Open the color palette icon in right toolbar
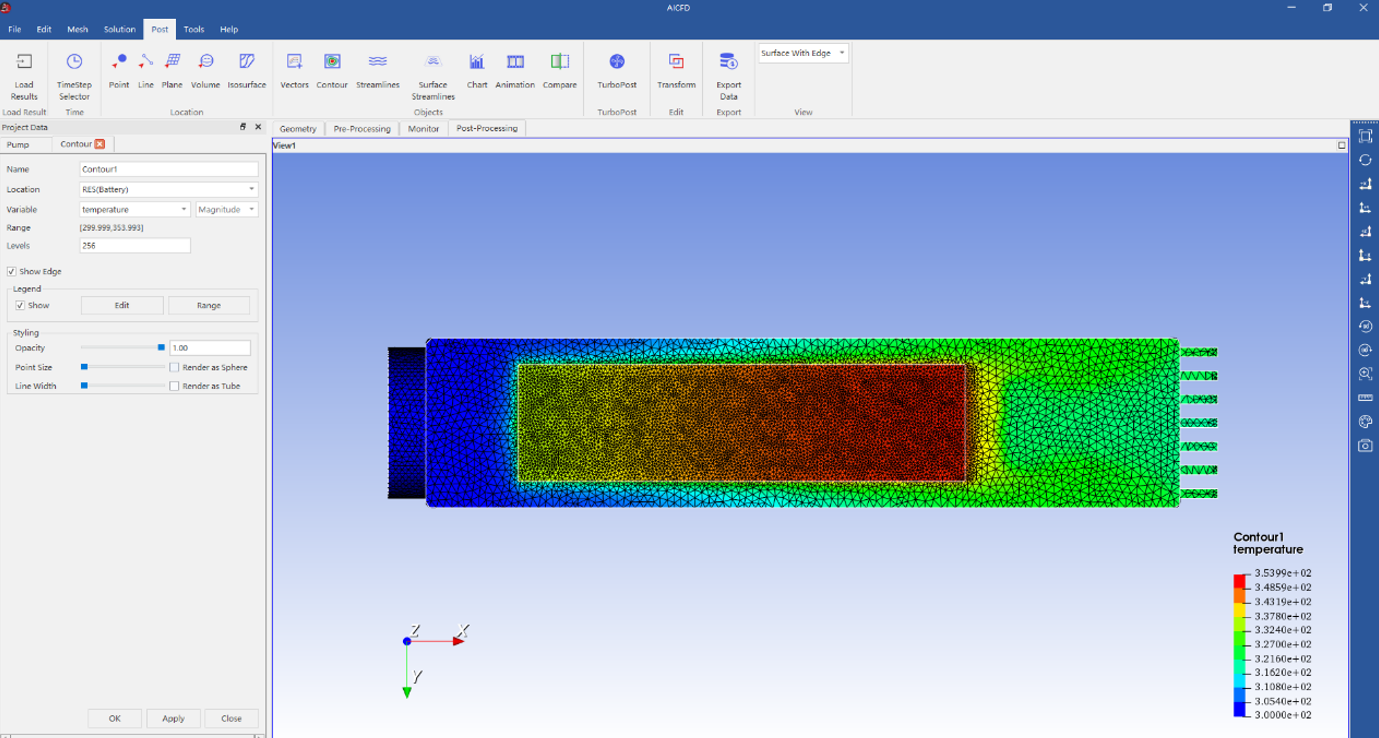Image resolution: width=1379 pixels, height=738 pixels. pyautogui.click(x=1365, y=422)
